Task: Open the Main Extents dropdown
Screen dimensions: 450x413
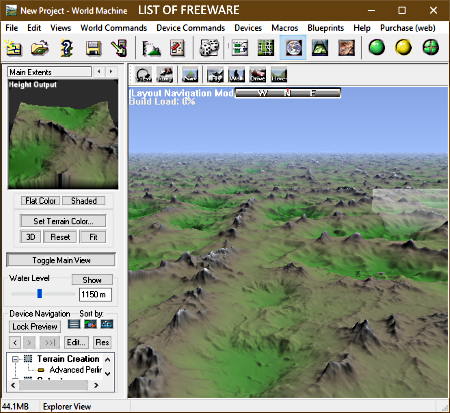Action: click(49, 72)
